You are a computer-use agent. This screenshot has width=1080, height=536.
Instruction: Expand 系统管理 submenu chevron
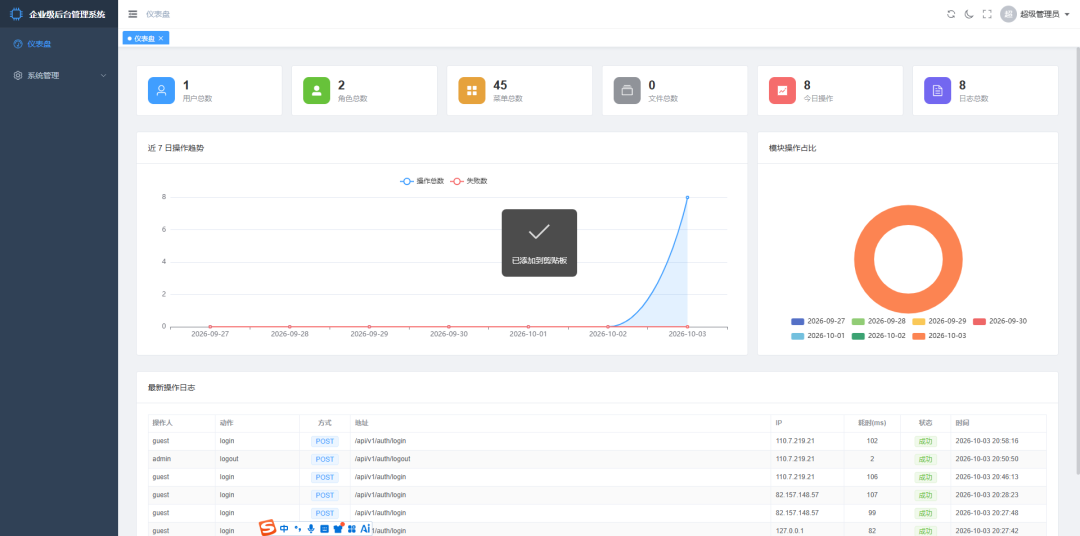[x=103, y=76]
